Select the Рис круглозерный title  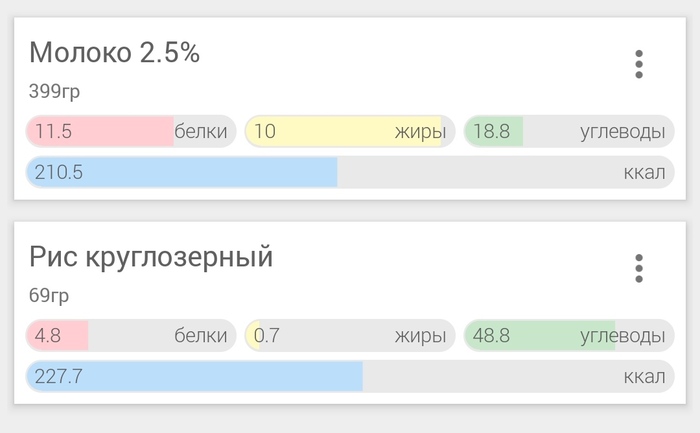pyautogui.click(x=151, y=257)
